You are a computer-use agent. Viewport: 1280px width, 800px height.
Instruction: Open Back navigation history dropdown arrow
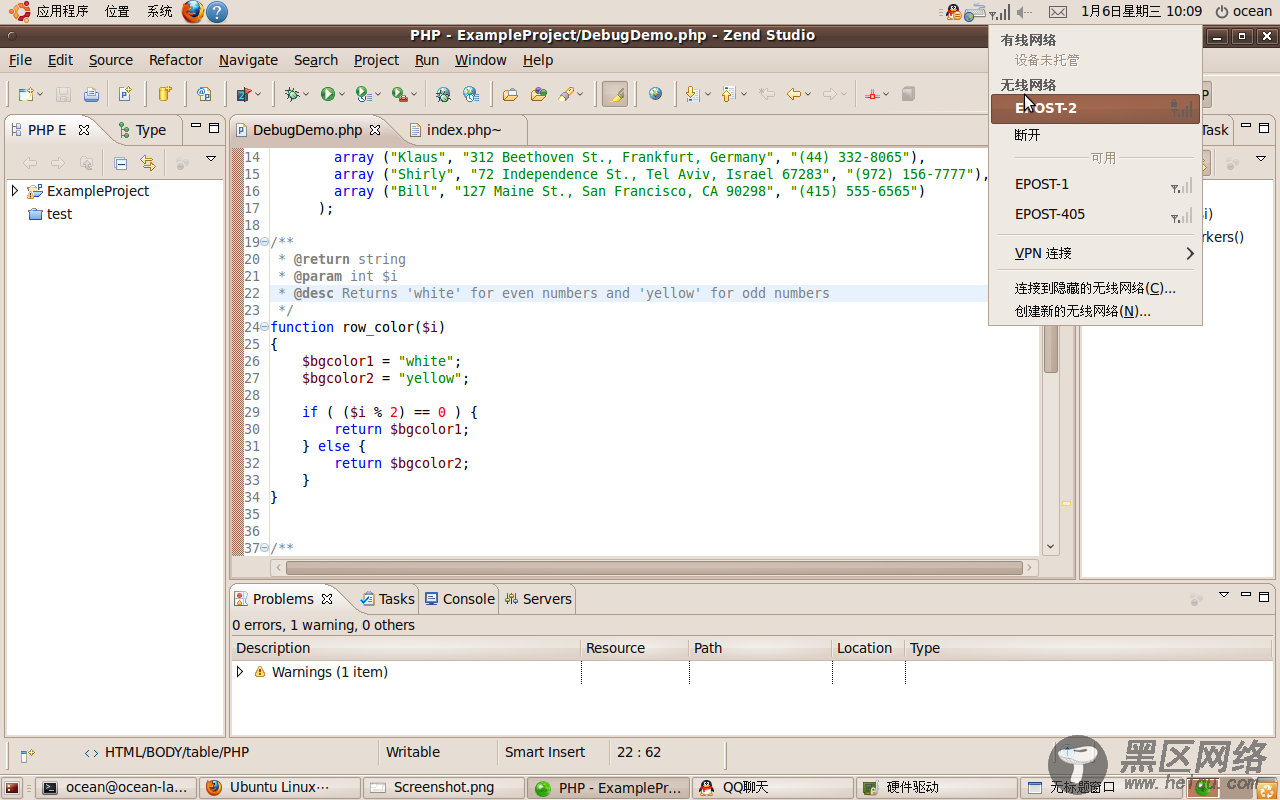pyautogui.click(x=809, y=95)
